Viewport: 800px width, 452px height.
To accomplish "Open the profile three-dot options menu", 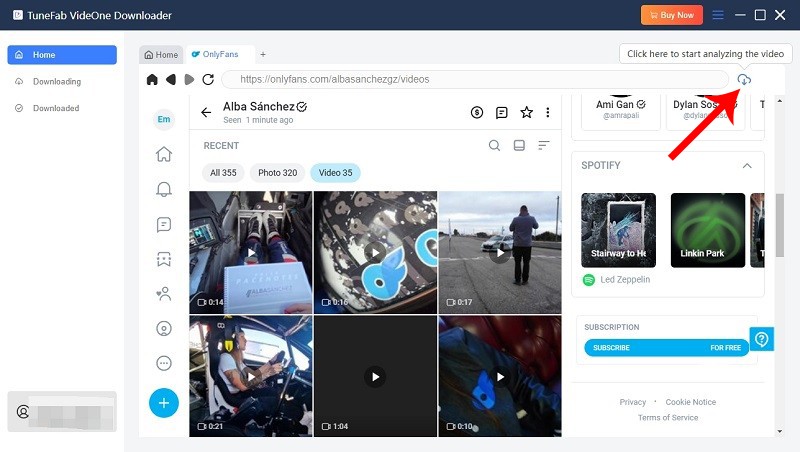I will coord(547,112).
